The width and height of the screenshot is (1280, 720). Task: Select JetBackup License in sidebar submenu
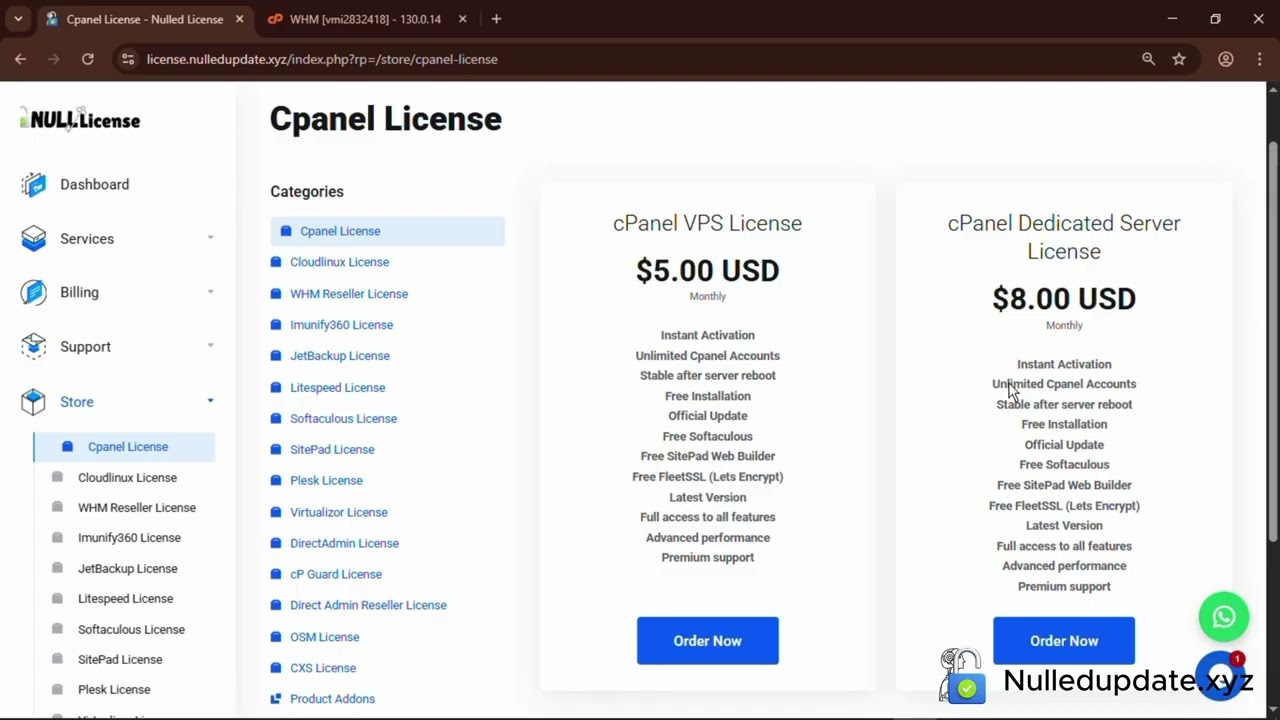pyautogui.click(x=127, y=569)
